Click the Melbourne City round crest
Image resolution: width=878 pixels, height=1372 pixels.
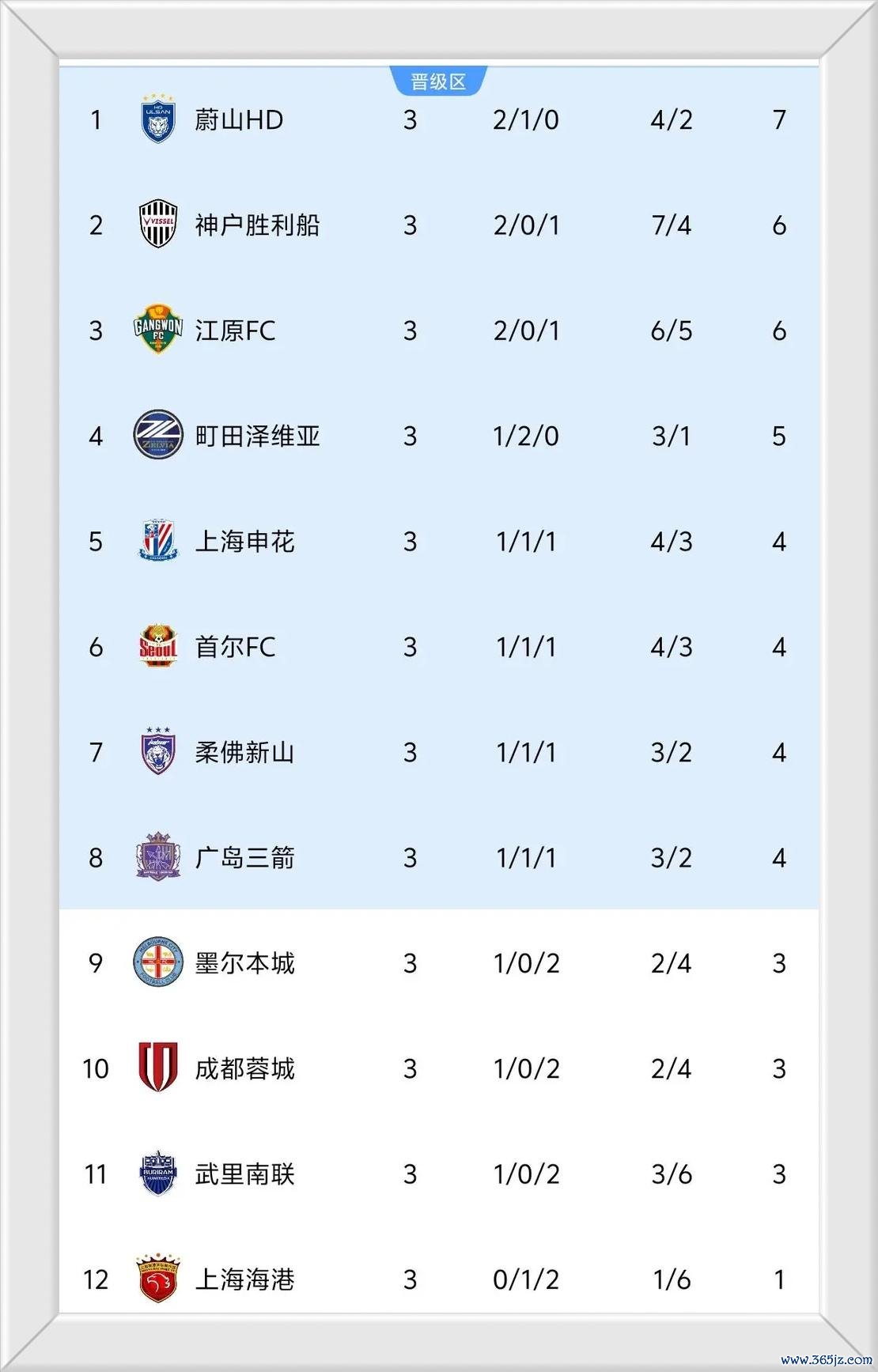(158, 962)
